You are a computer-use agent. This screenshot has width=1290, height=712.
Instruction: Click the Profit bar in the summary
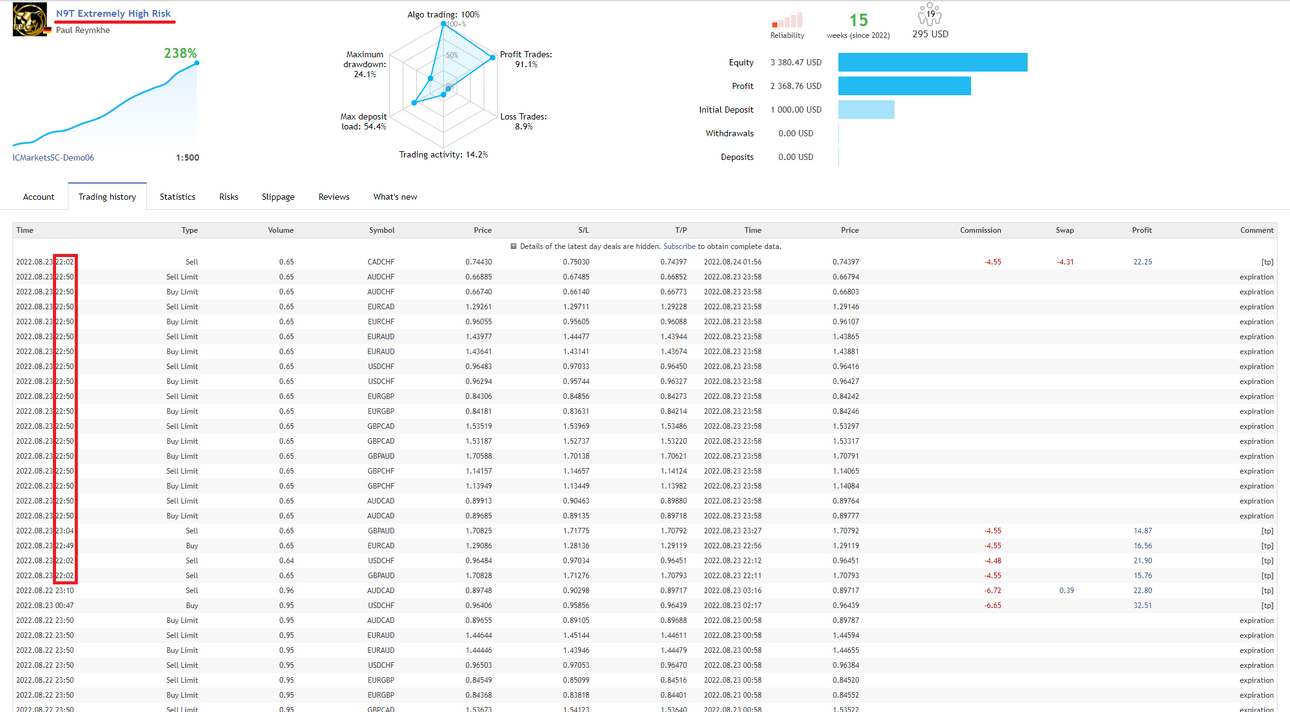[x=904, y=86]
